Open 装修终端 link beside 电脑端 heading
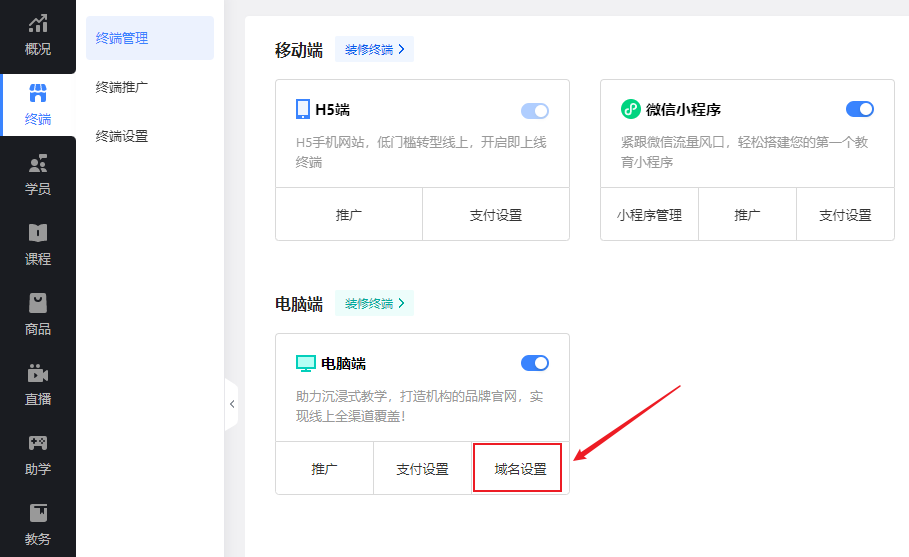The image size is (909, 557). point(374,303)
